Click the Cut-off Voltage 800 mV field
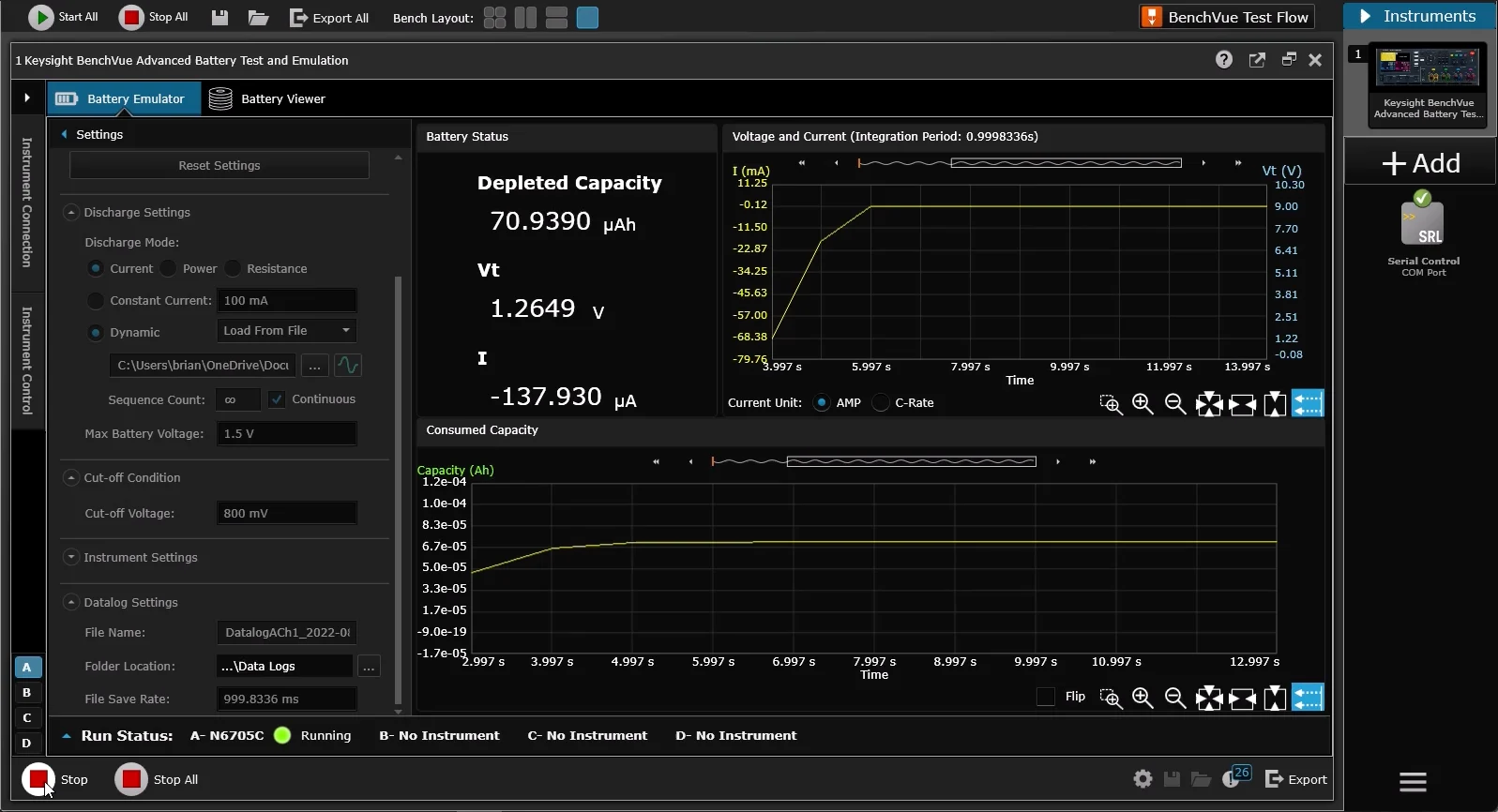Image resolution: width=1498 pixels, height=812 pixels. (287, 513)
